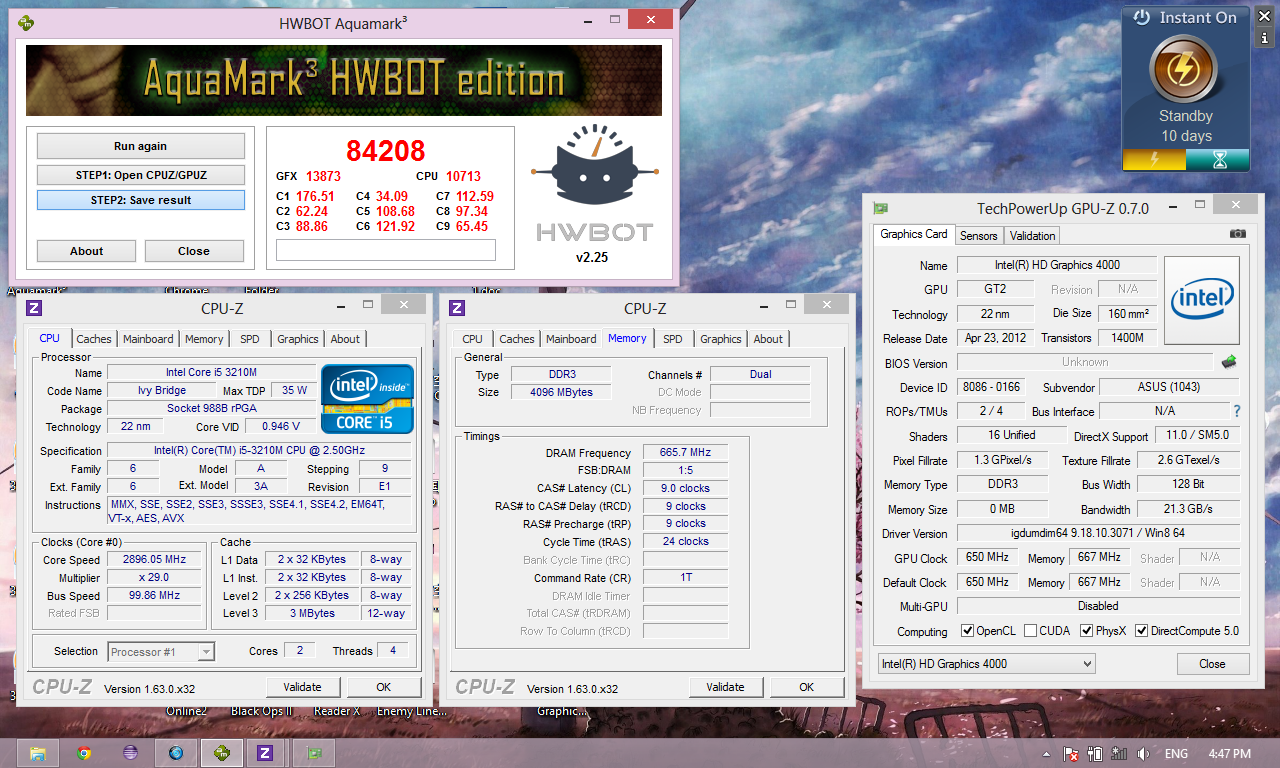Click the Aquamark window title icon

pos(25,23)
